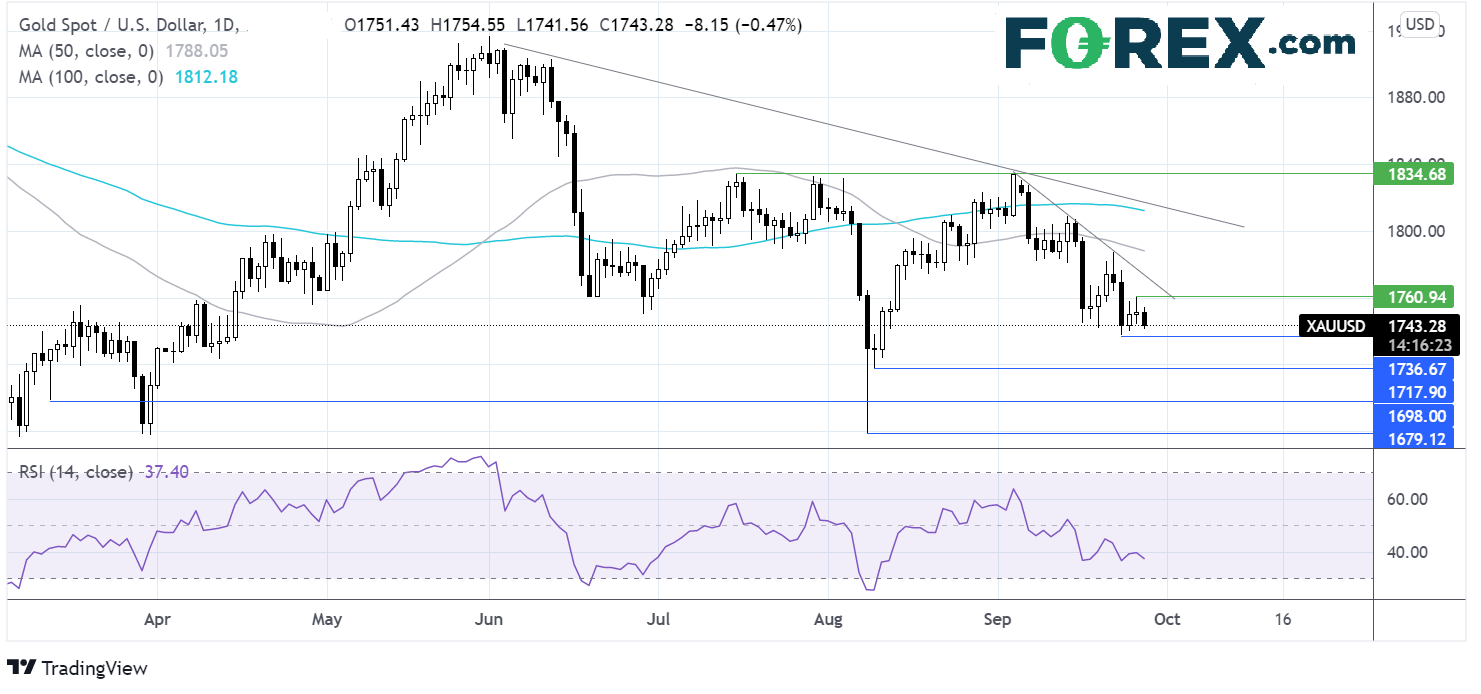1481x694 pixels.
Task: Open the USD currency selector
Action: 1420,23
